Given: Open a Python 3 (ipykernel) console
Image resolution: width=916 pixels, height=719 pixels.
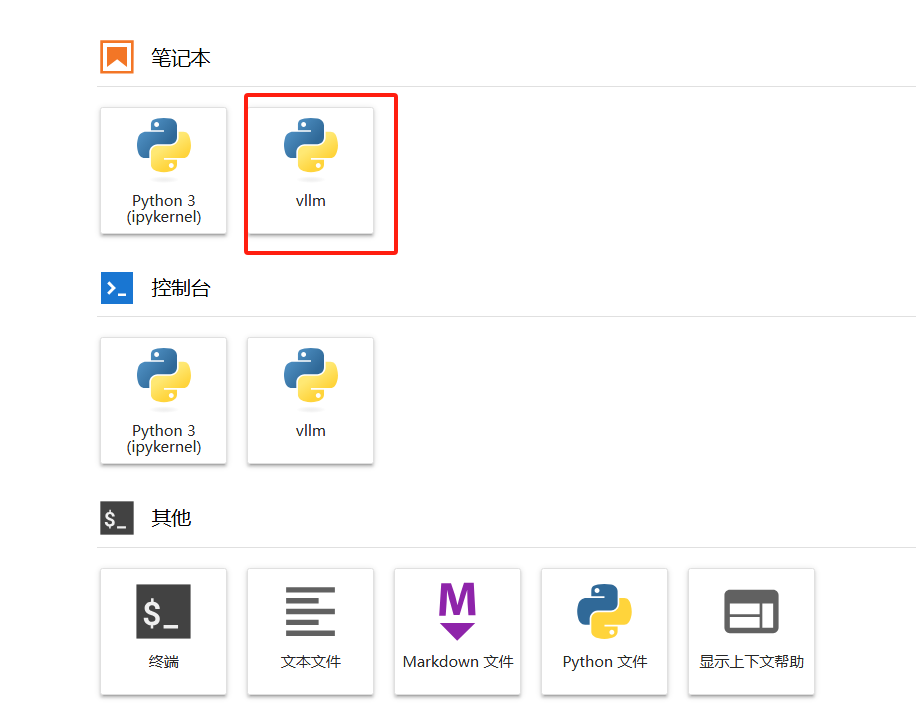Looking at the screenshot, I should click(164, 401).
